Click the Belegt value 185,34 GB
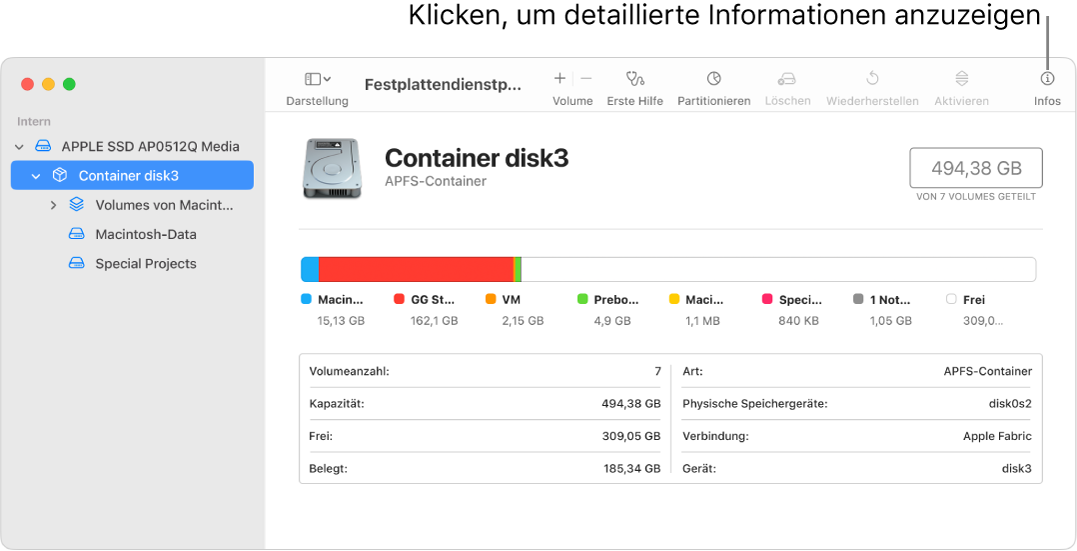The height and width of the screenshot is (551, 1077). coord(631,469)
